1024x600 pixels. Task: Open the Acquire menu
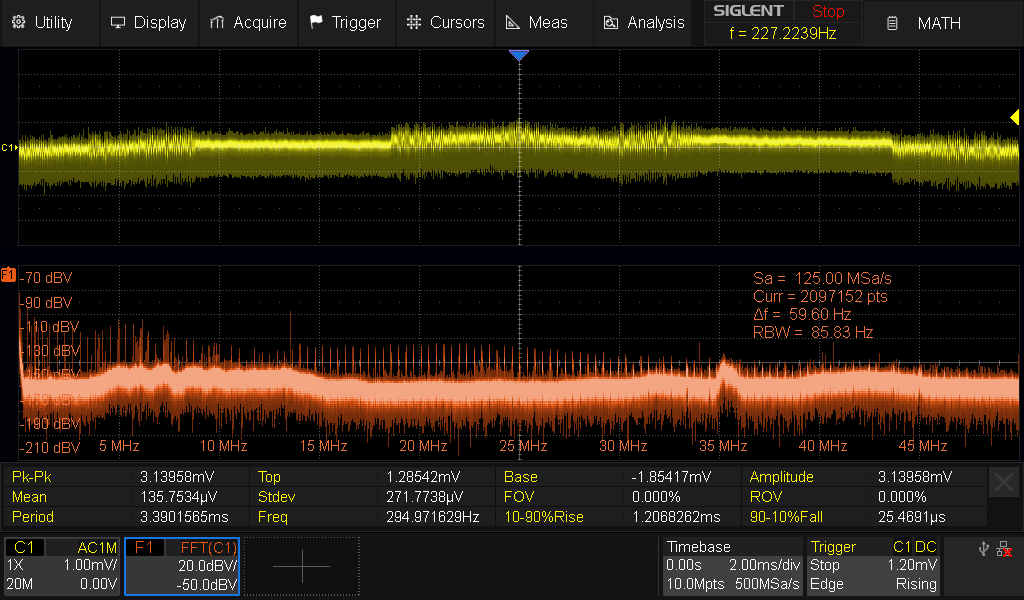[248, 22]
